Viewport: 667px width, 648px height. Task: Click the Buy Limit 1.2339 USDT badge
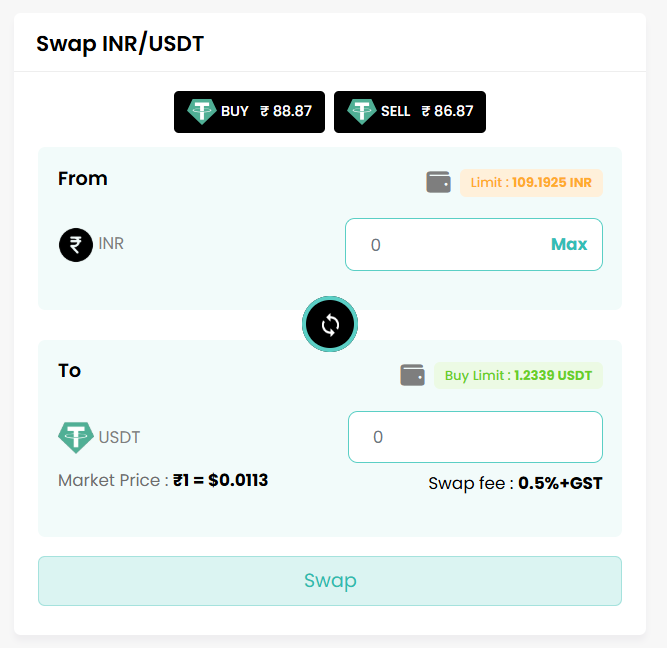(x=518, y=376)
